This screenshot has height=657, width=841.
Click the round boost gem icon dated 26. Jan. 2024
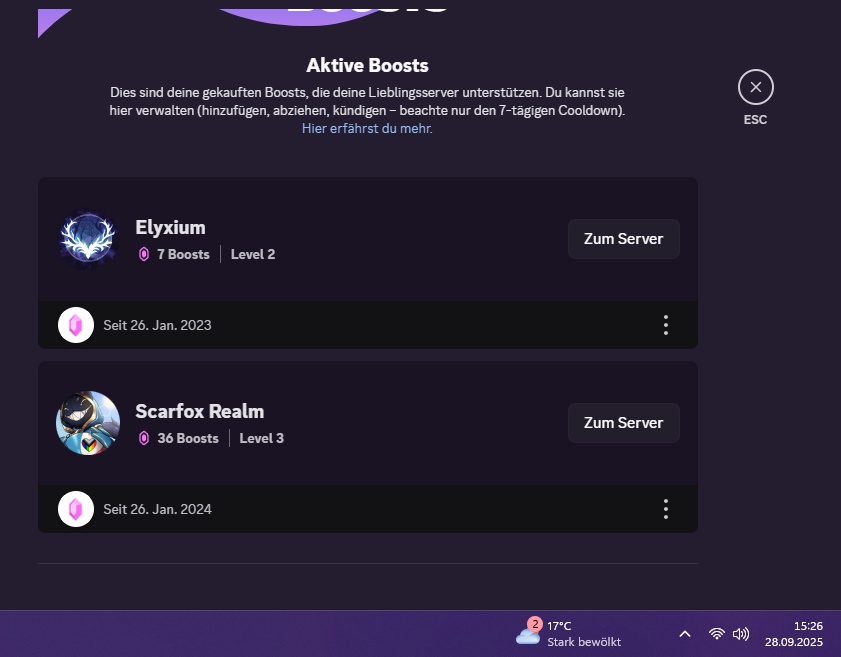[76, 509]
